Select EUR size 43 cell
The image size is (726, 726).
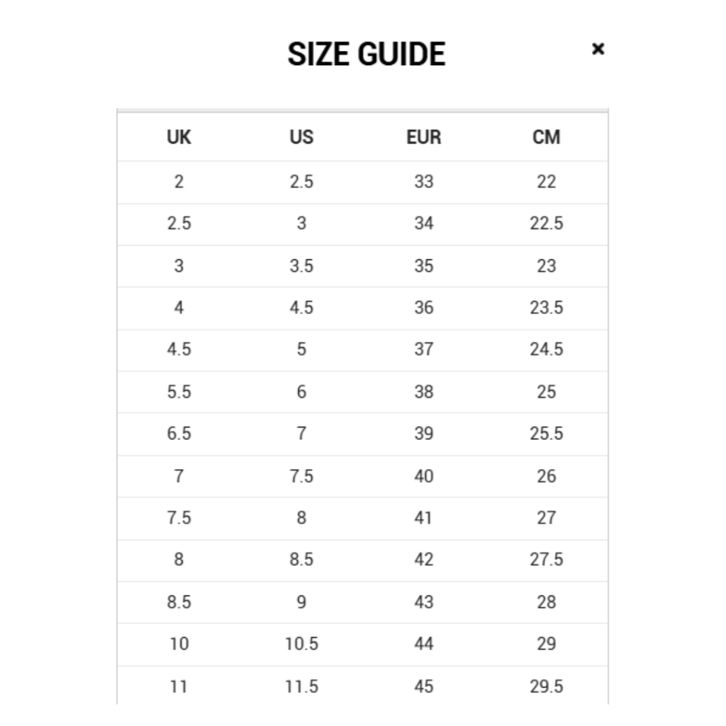(x=424, y=602)
